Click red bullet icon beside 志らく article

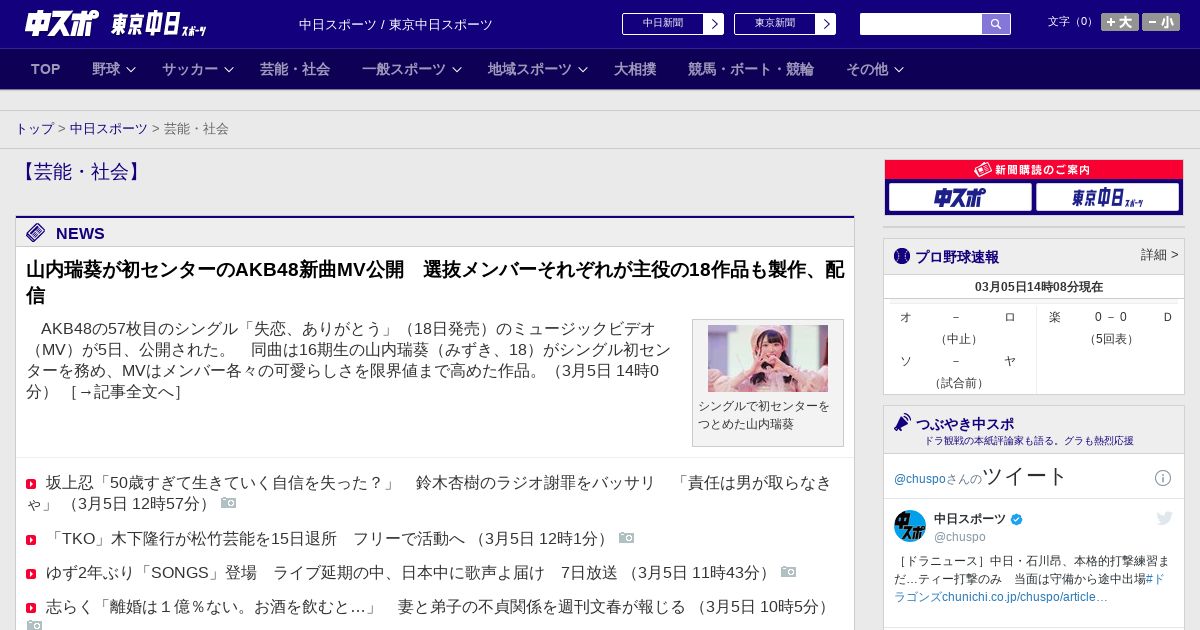(x=31, y=608)
